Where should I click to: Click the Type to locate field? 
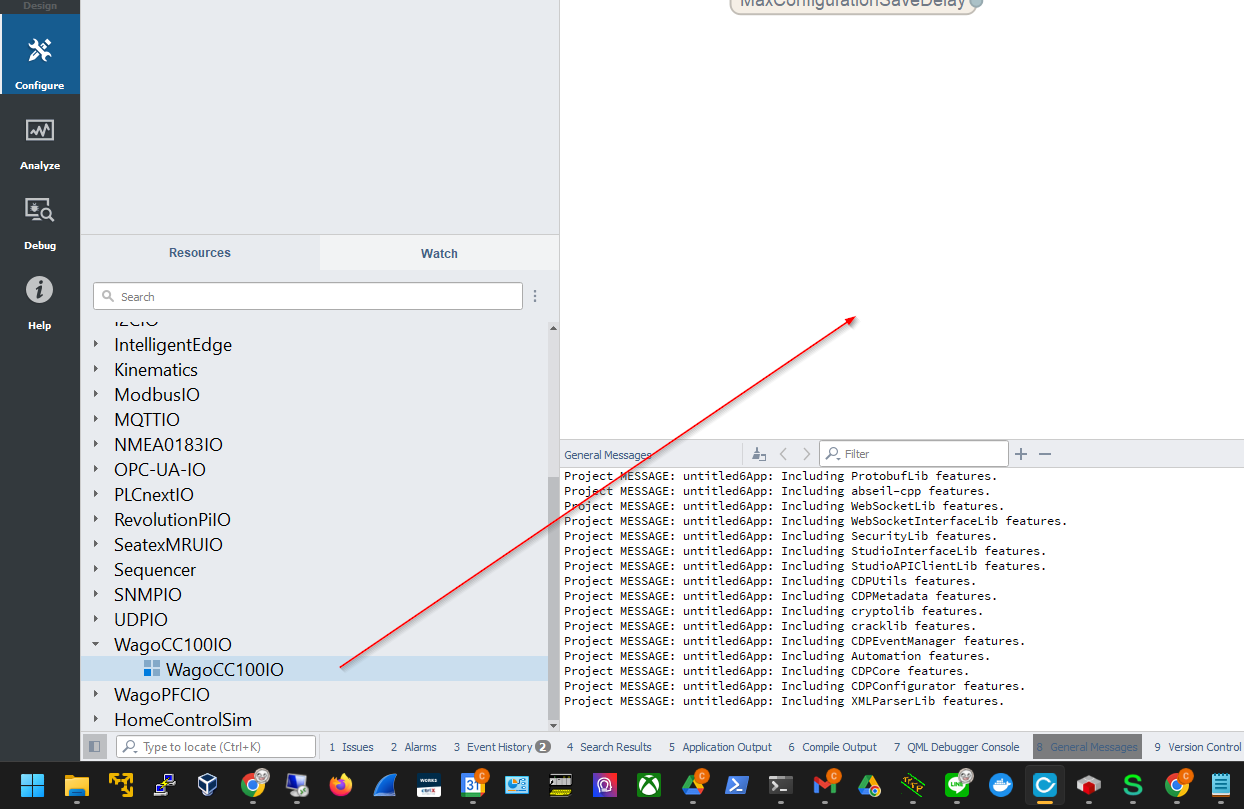[x=216, y=746]
